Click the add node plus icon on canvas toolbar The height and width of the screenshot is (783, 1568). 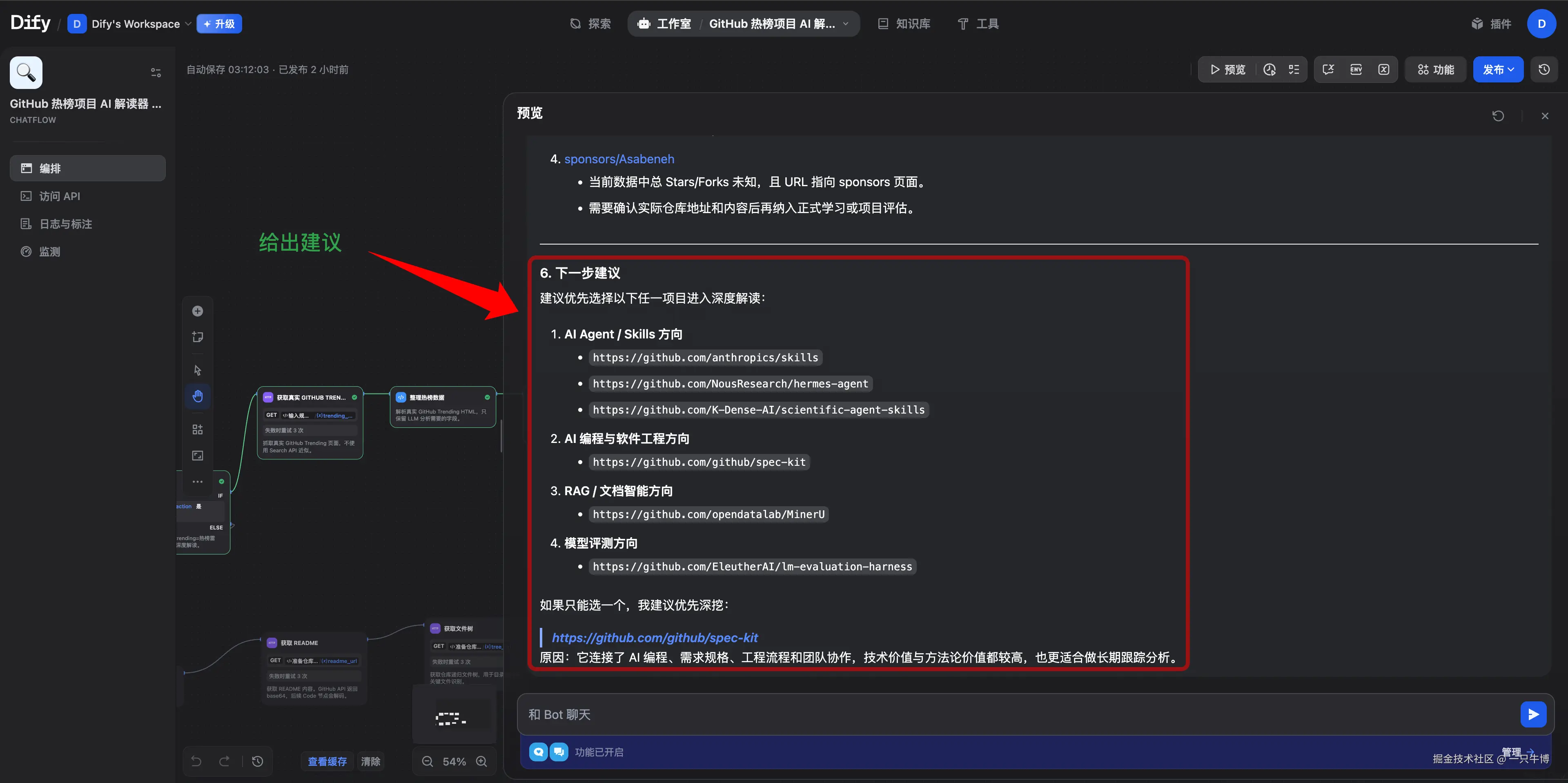[x=197, y=311]
